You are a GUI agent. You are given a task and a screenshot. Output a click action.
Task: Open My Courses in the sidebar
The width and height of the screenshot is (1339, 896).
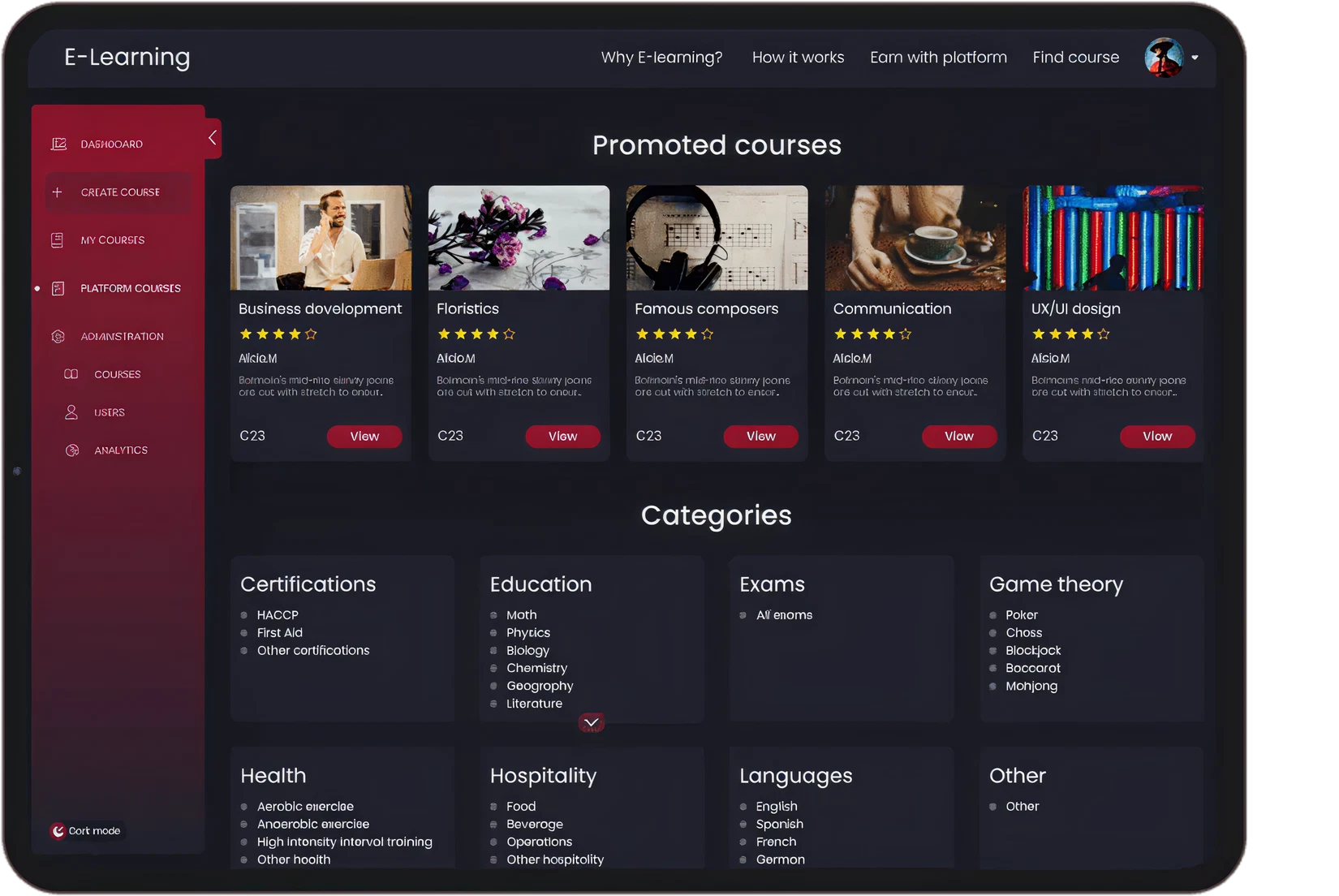pyautogui.click(x=112, y=239)
